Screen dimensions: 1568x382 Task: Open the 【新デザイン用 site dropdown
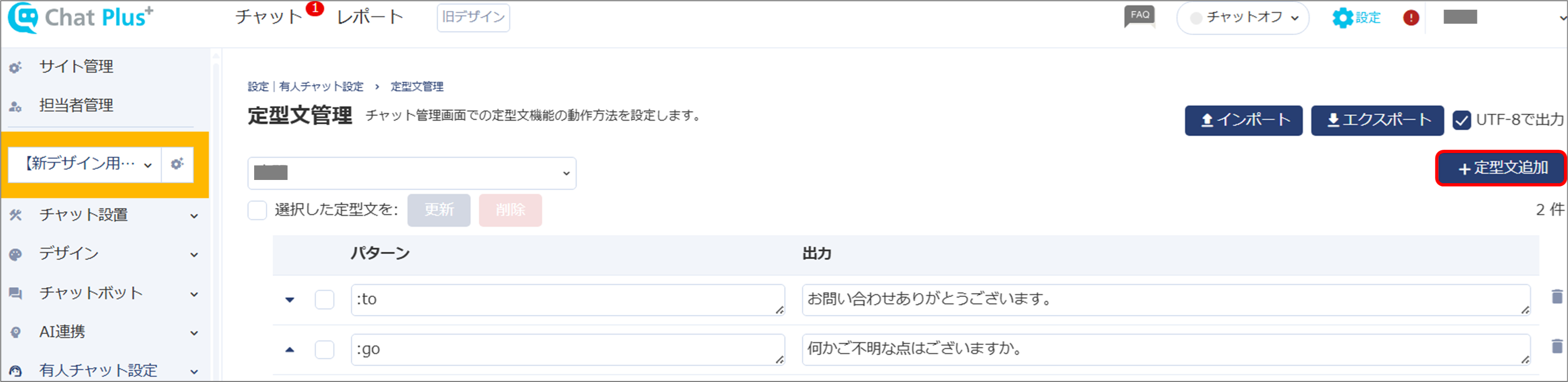85,164
